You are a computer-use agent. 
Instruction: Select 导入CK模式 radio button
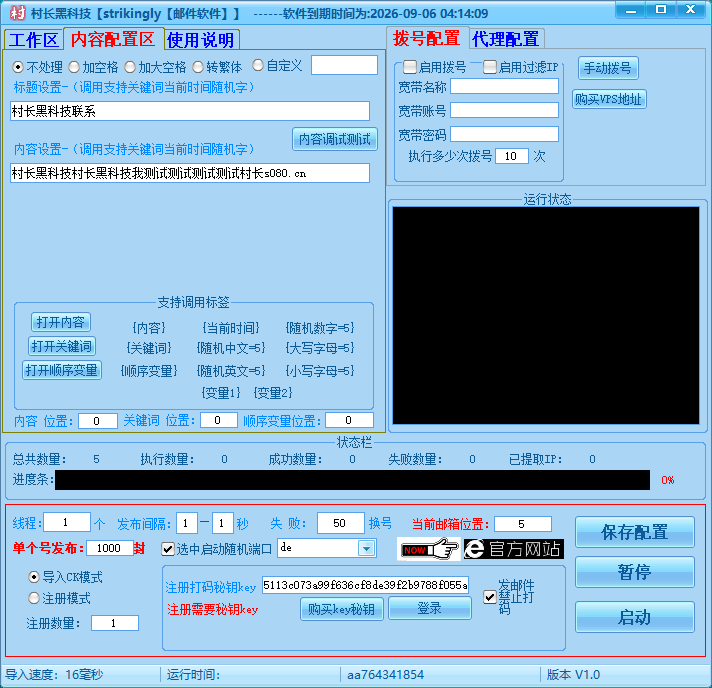34,577
